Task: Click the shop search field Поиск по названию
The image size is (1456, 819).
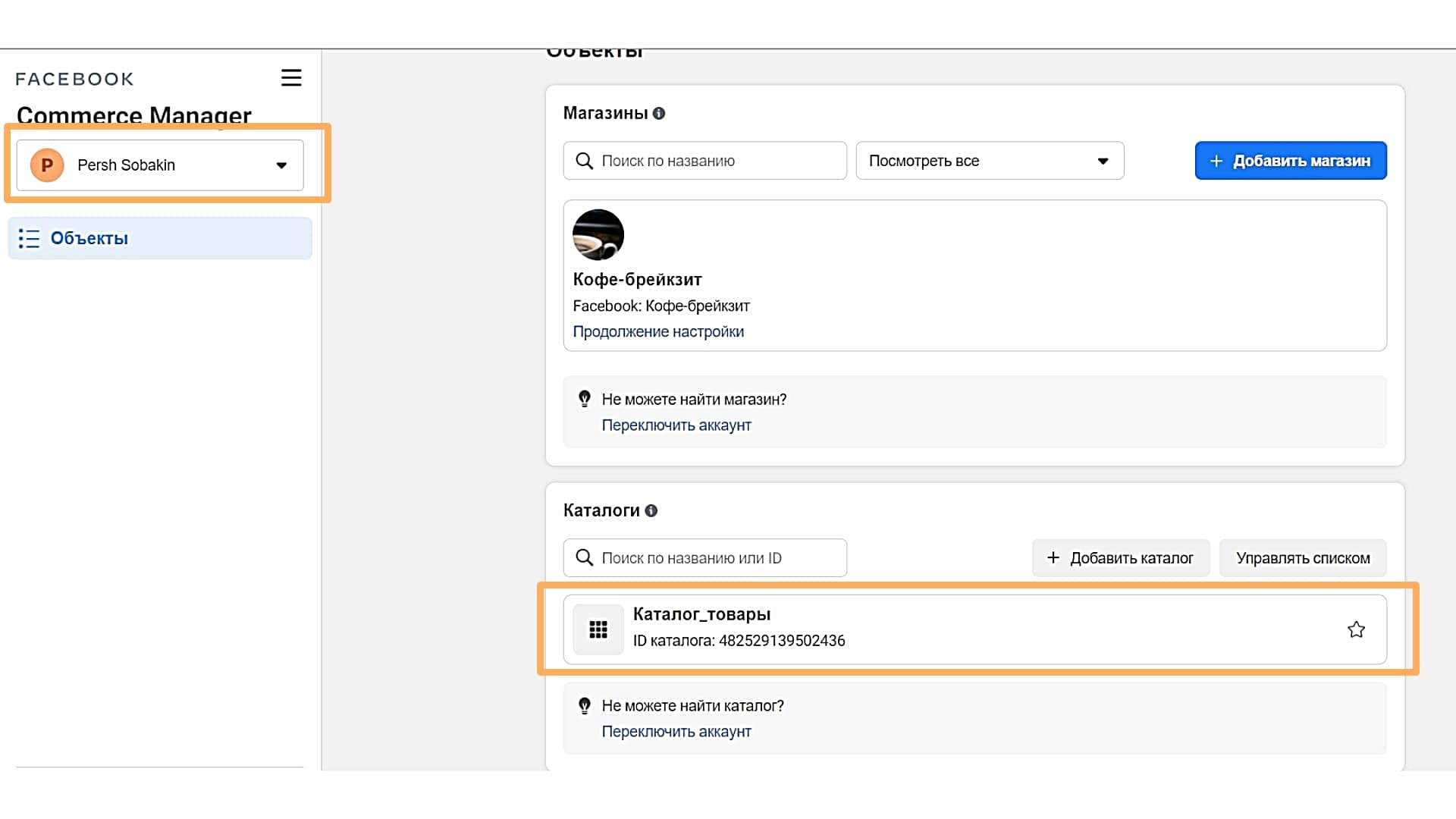Action: tap(704, 161)
